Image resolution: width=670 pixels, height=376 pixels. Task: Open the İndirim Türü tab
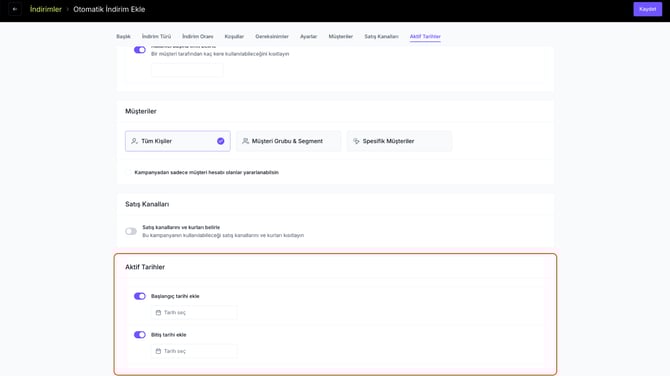[156, 36]
